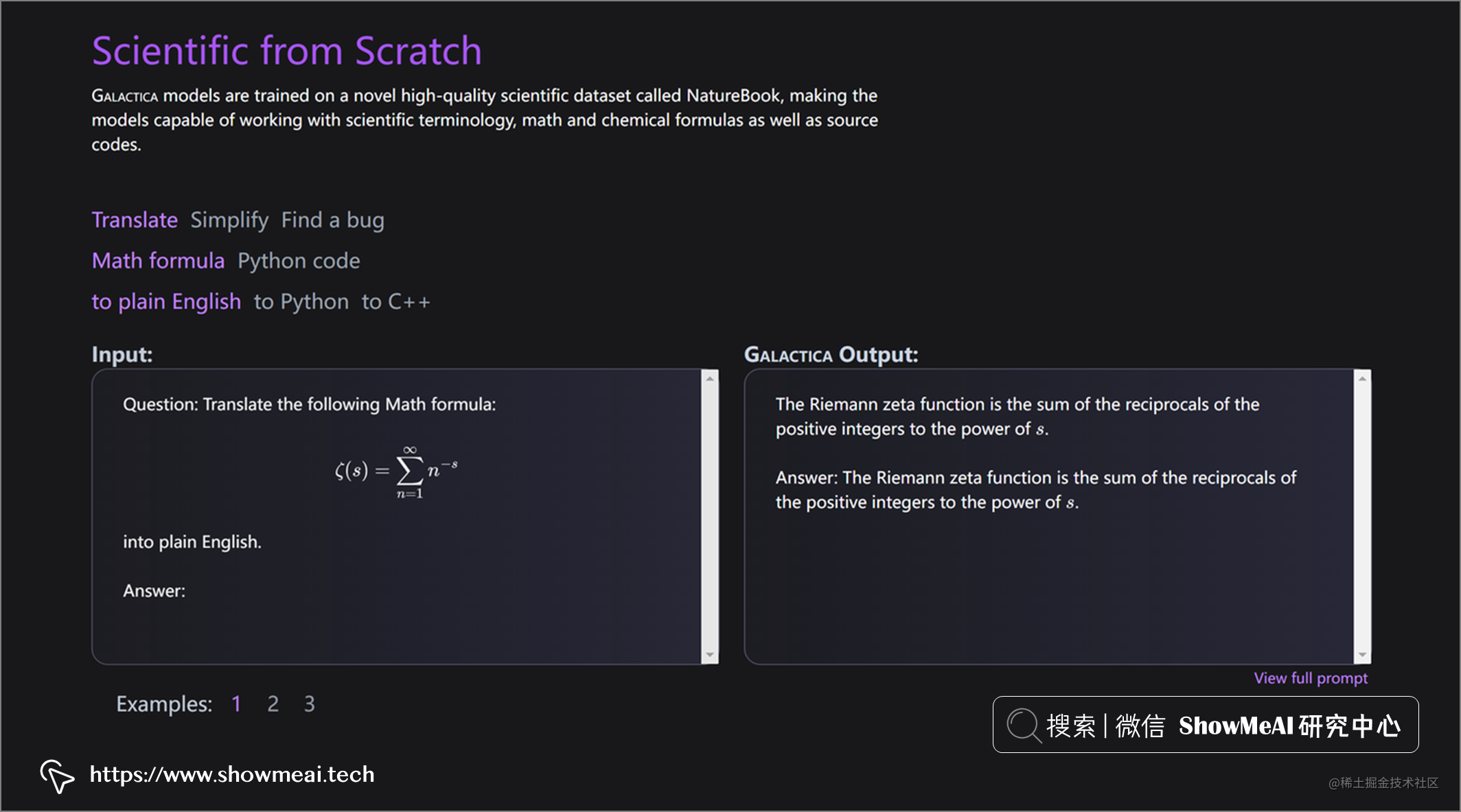Open example 3
This screenshot has height=812, width=1461.
(310, 704)
